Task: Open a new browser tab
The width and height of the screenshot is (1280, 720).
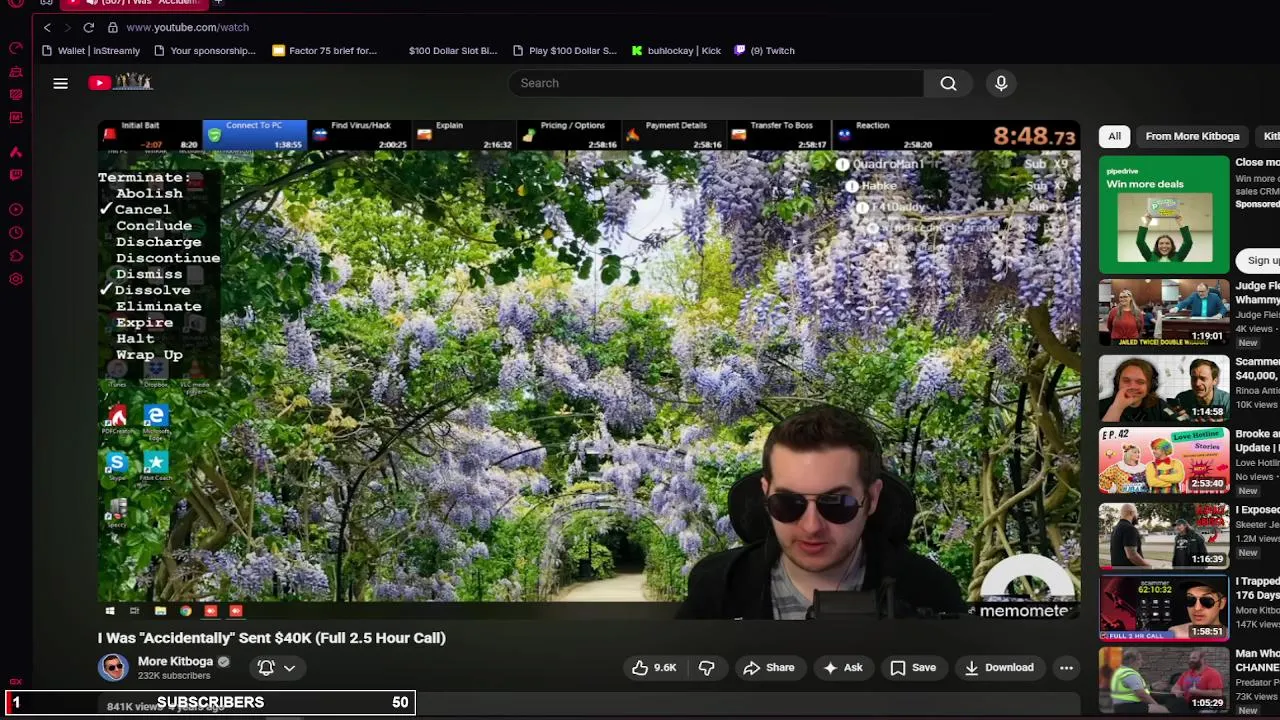Action: 218,4
